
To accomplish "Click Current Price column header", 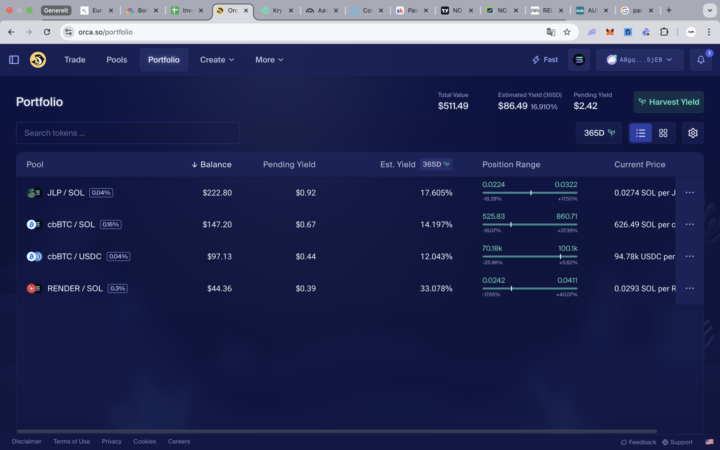I will [x=640, y=164].
